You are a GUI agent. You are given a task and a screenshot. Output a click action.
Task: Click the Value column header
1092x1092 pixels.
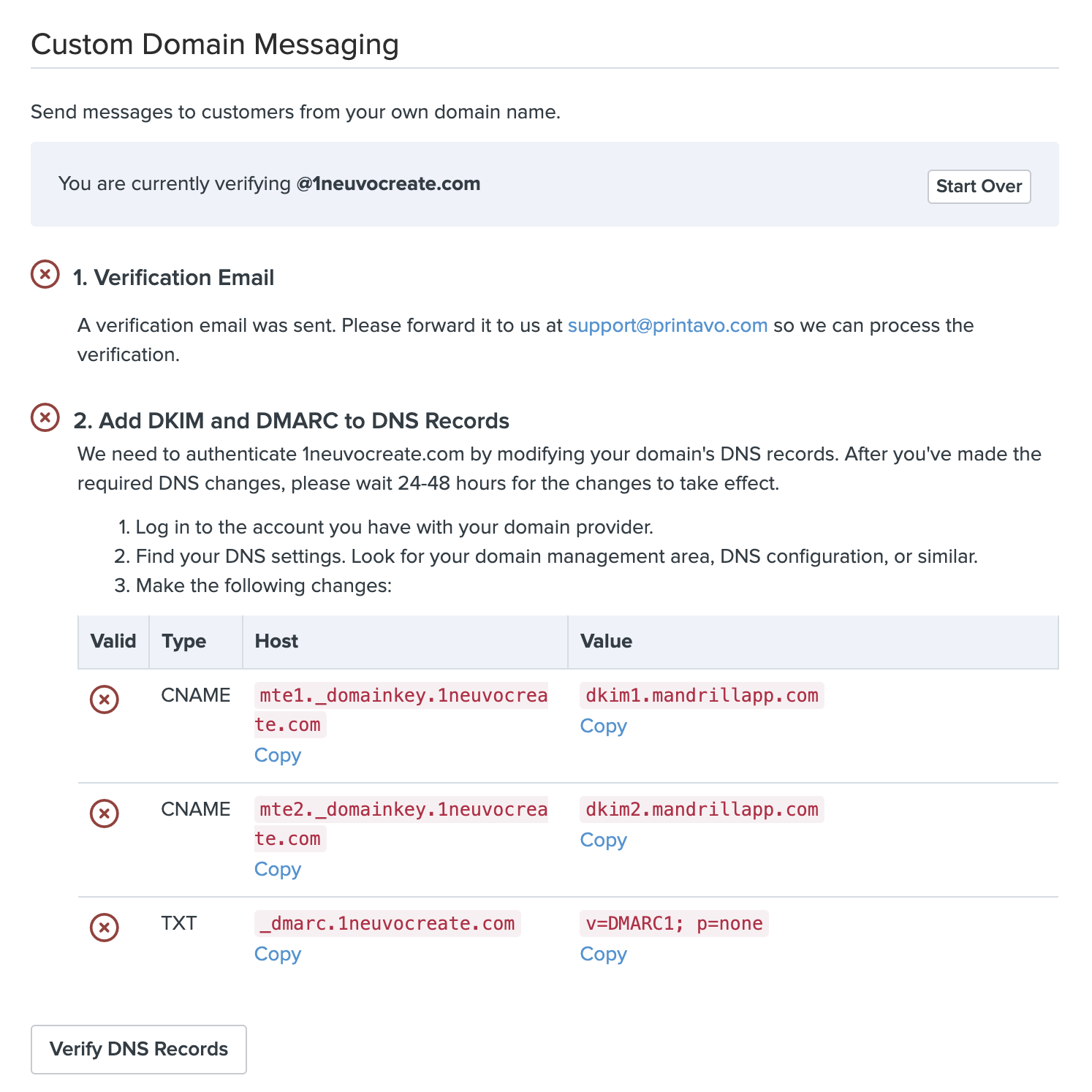coord(607,641)
